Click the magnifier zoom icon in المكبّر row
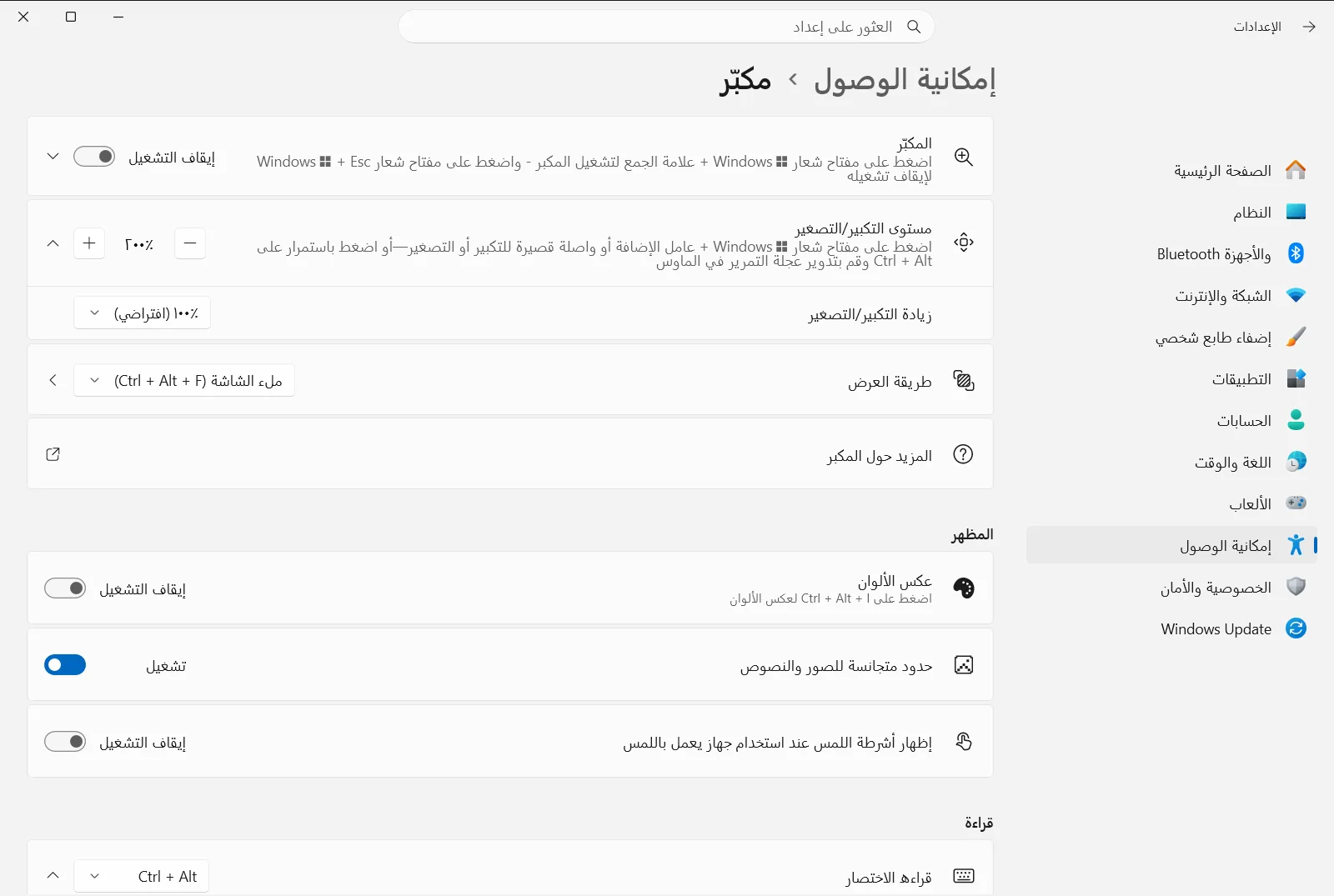This screenshot has width=1334, height=896. click(963, 157)
